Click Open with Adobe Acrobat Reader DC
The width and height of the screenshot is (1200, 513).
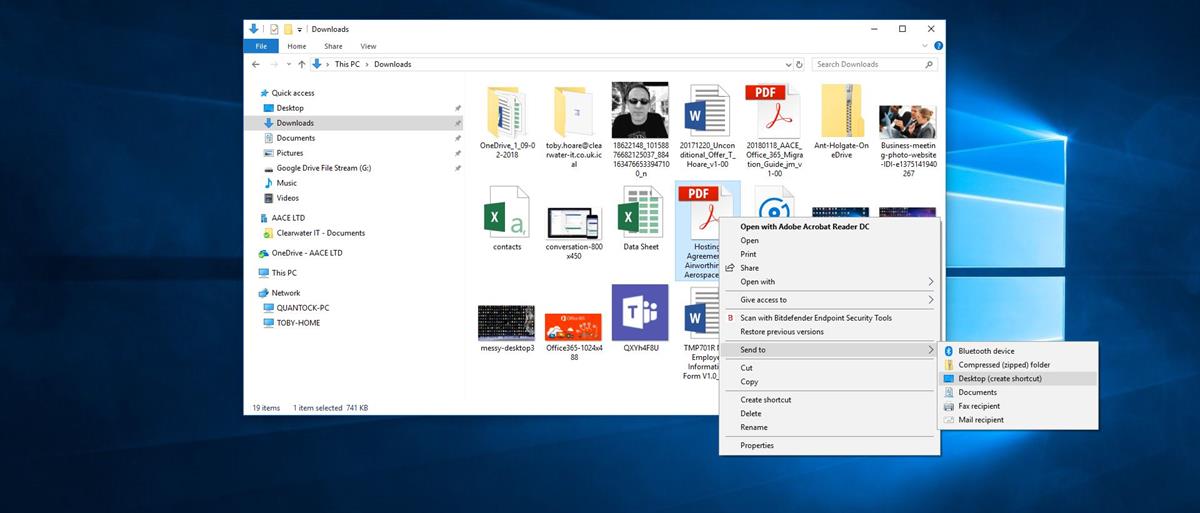(x=804, y=227)
